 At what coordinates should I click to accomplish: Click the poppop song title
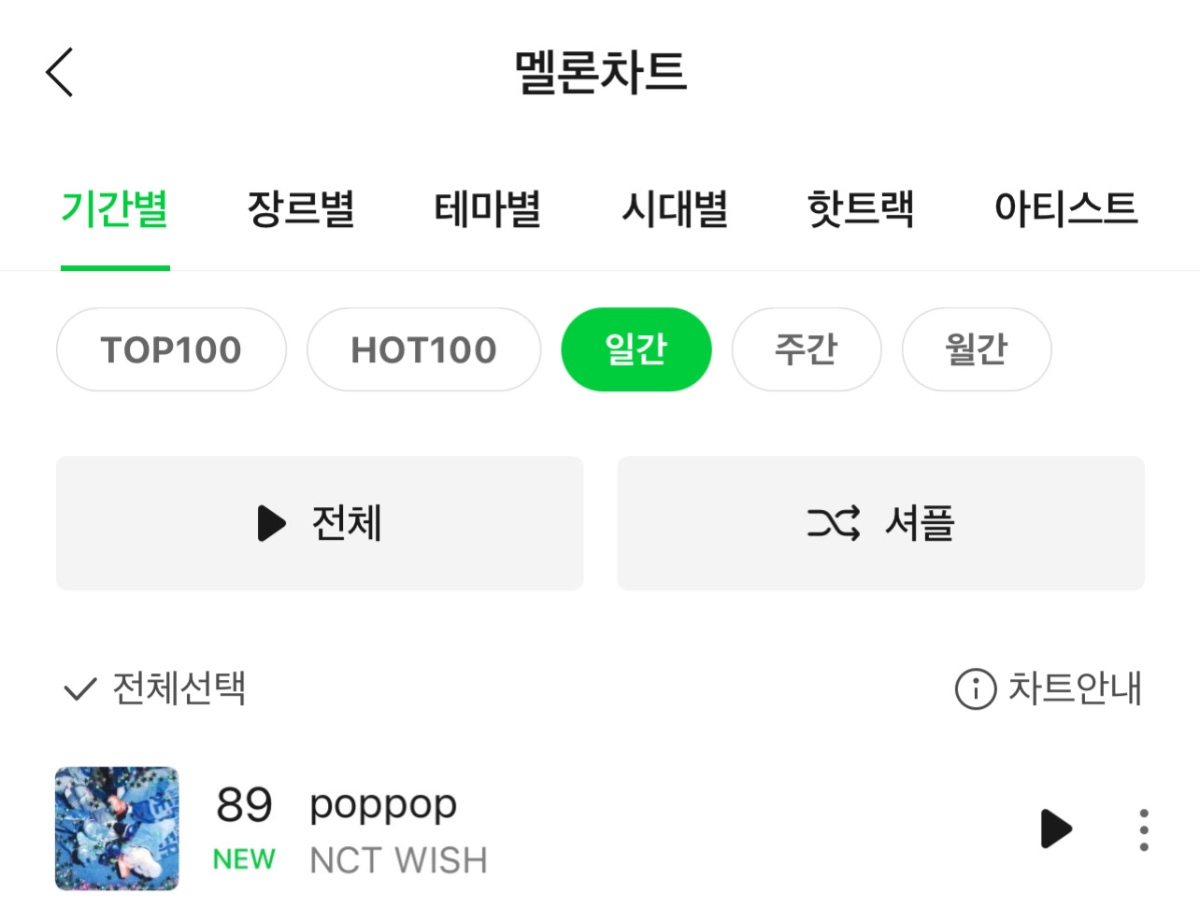tap(384, 805)
